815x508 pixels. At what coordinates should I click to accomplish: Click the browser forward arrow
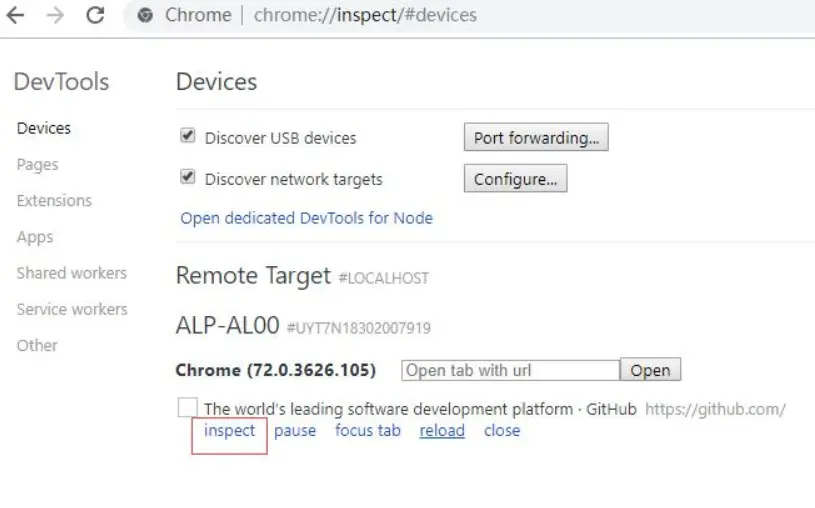click(x=55, y=15)
